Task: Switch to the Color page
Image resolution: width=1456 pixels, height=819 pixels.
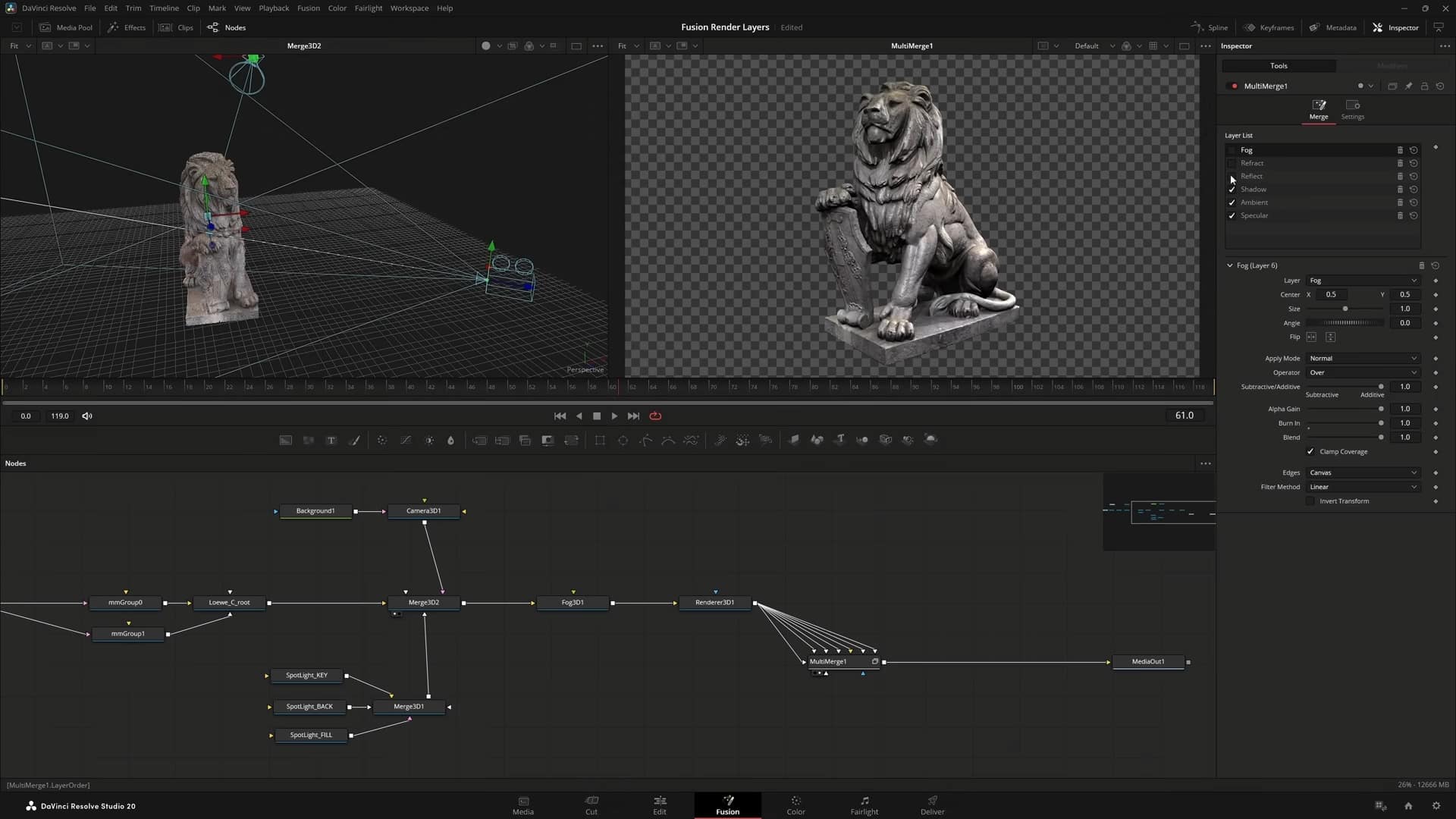Action: [795, 805]
